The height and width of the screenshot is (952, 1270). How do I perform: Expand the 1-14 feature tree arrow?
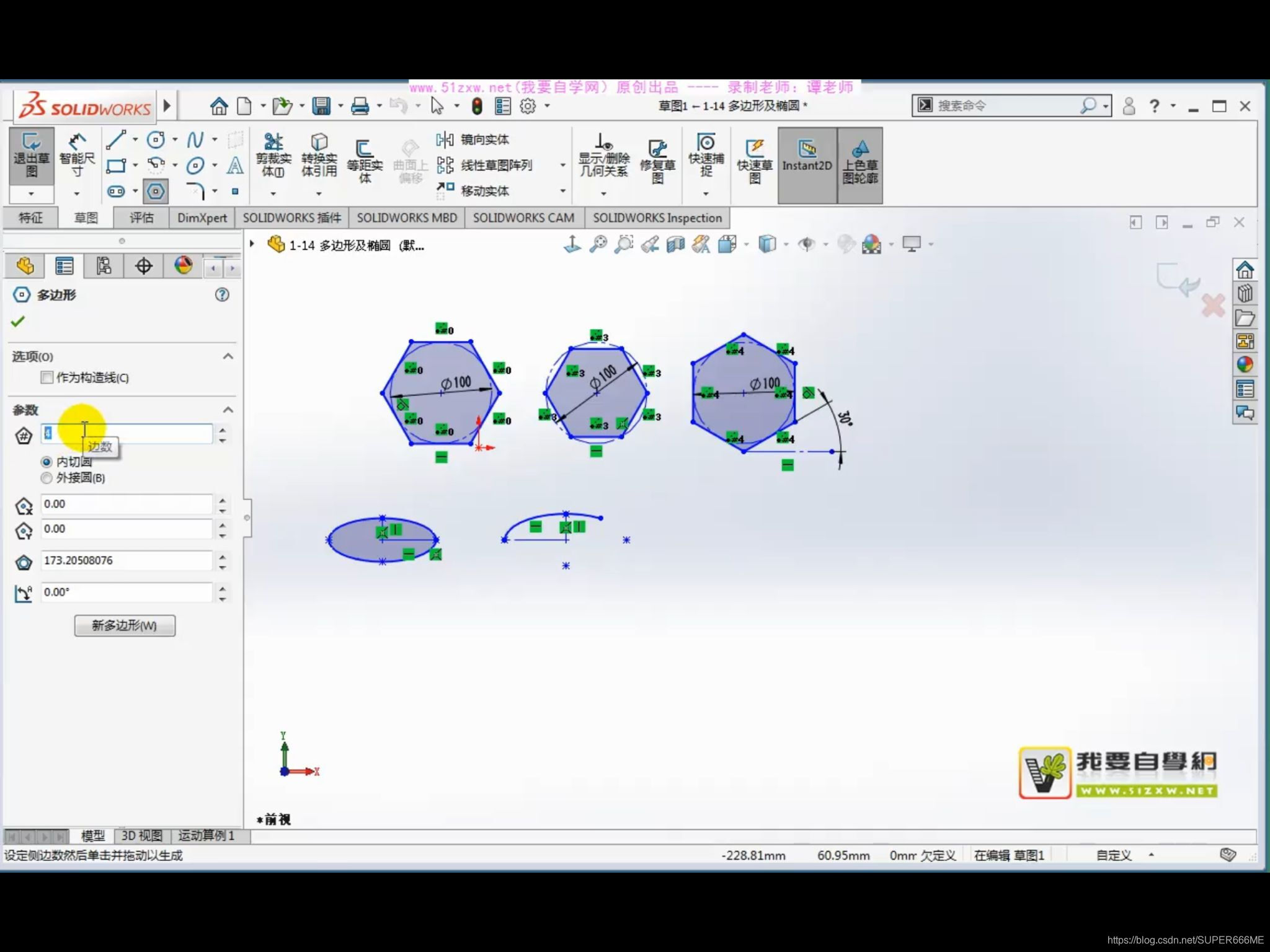click(252, 244)
